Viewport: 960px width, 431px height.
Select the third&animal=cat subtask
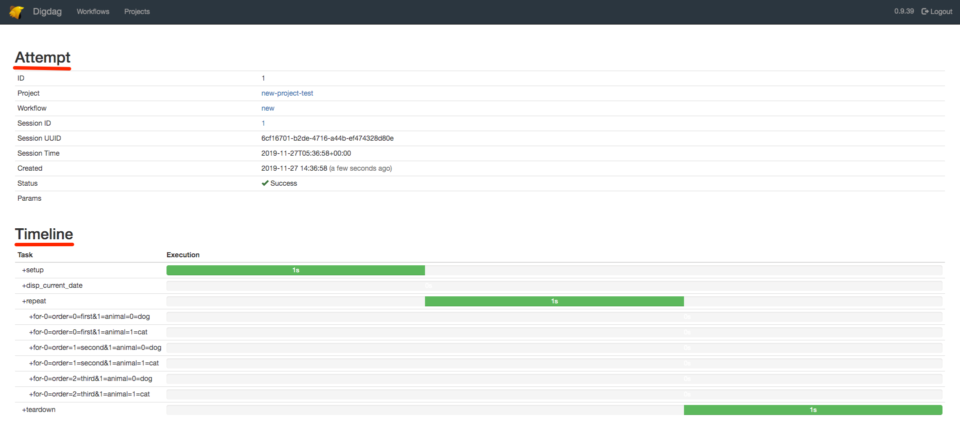tap(89, 394)
